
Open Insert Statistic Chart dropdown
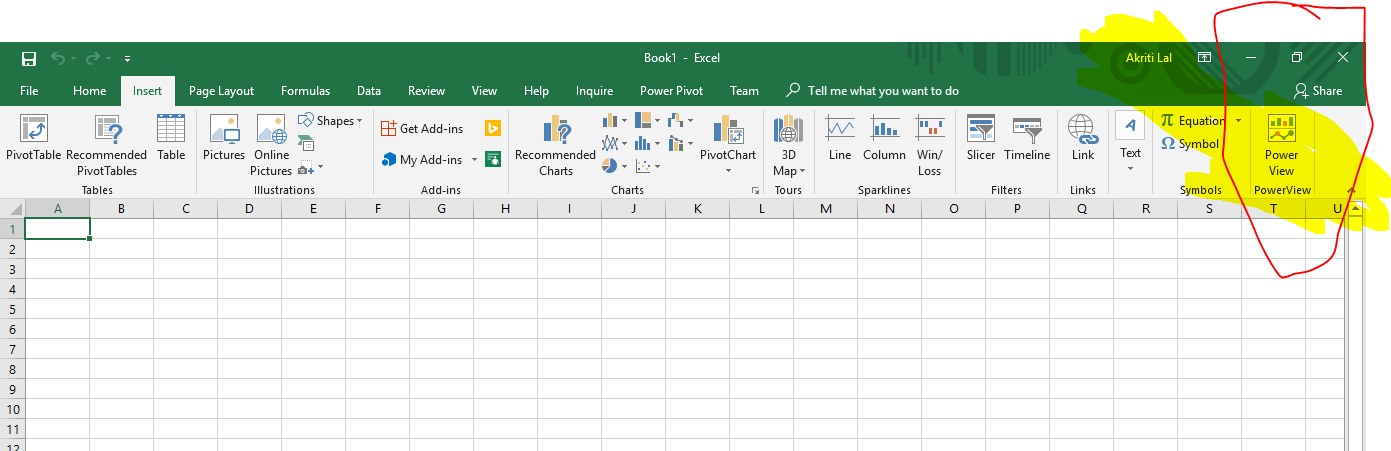pos(648,144)
